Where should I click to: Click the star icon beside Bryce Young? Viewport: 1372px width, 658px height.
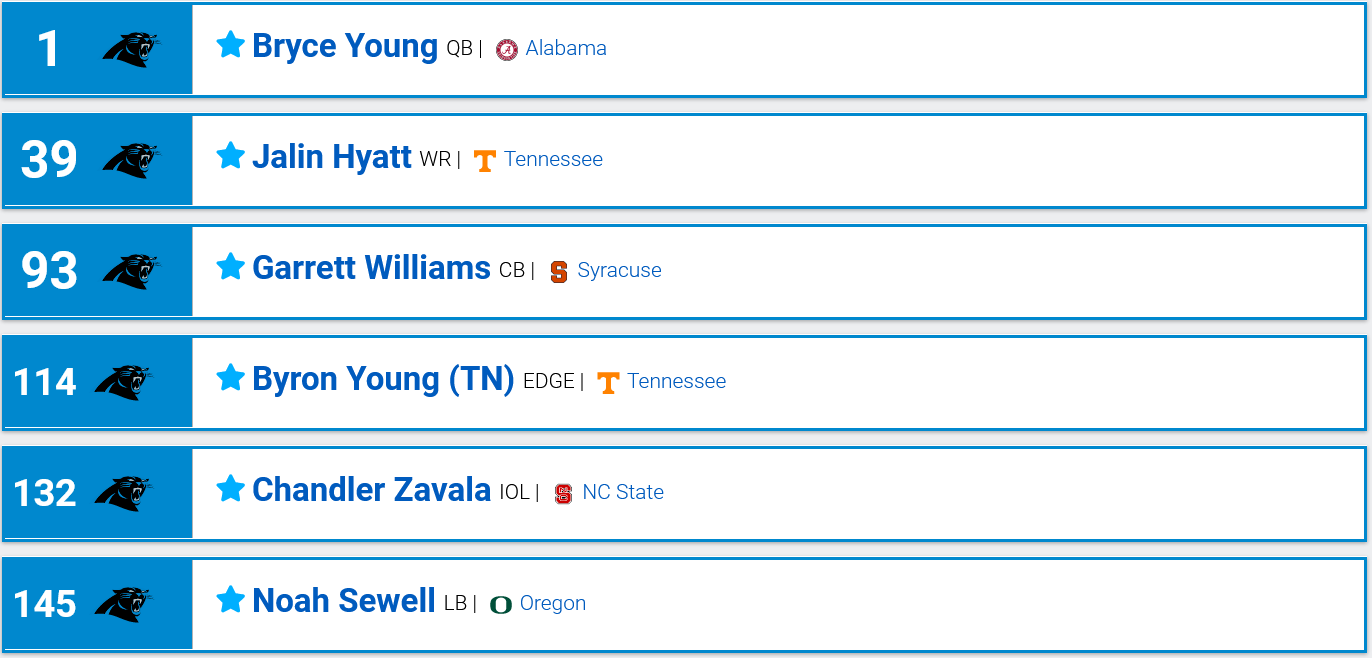[x=231, y=44]
